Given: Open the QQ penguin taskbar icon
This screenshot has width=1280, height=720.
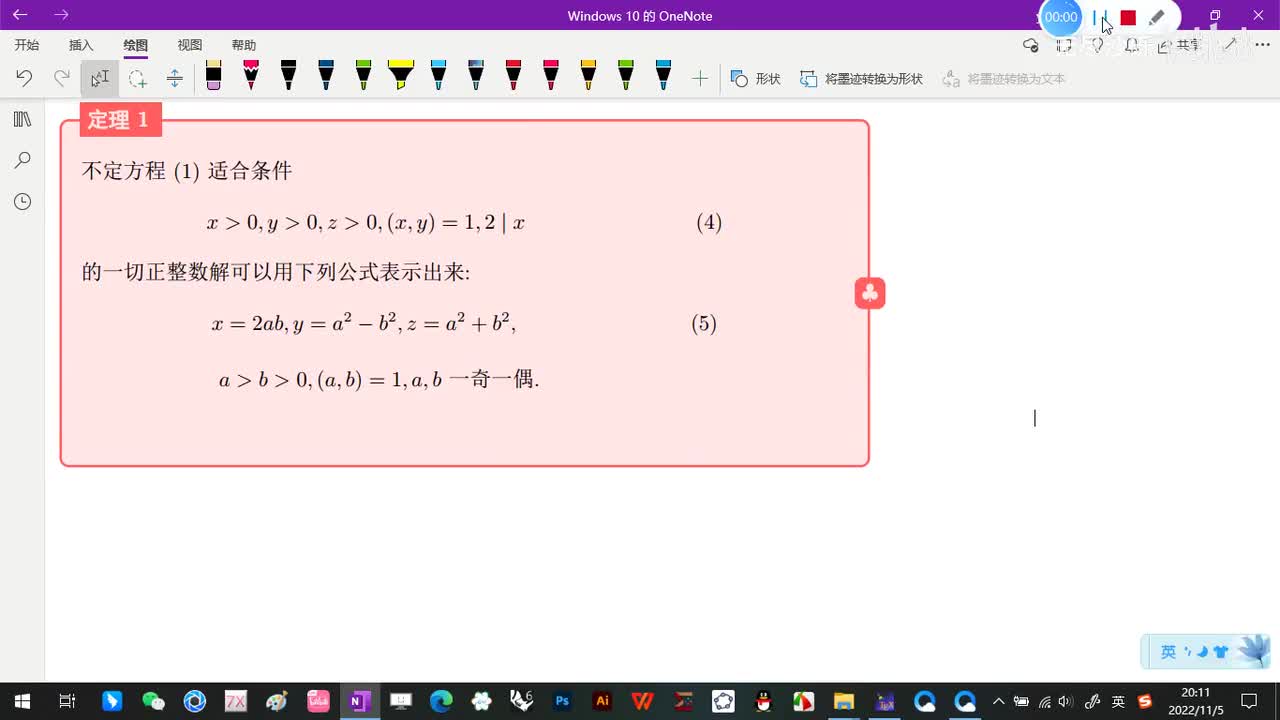Looking at the screenshot, I should (763, 701).
